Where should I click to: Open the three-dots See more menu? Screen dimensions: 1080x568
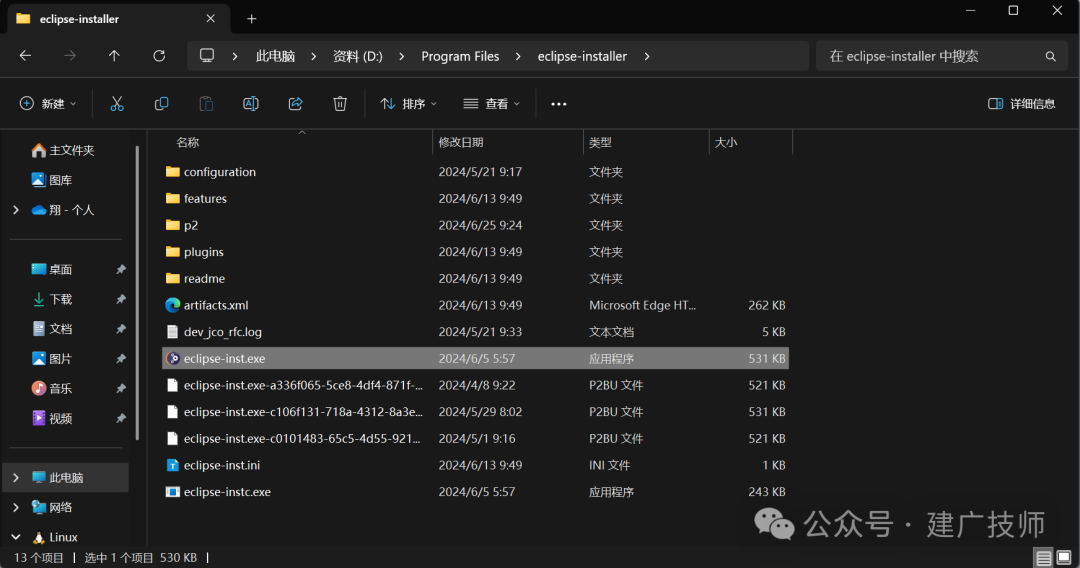[x=559, y=104]
